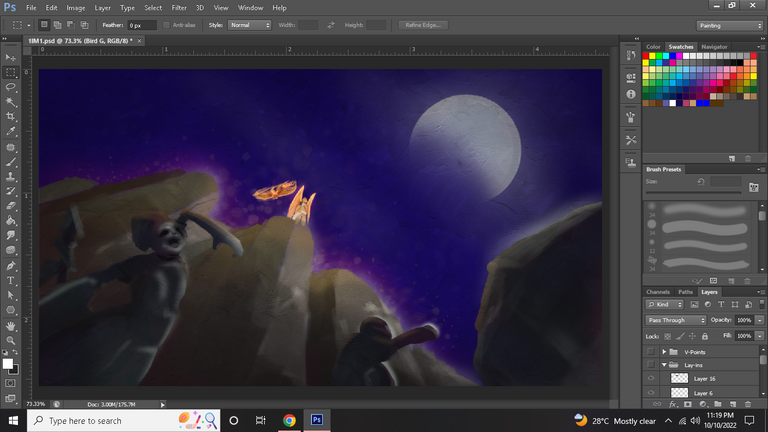Select the Paint Bucket tool
The width and height of the screenshot is (768, 432).
tap(10, 220)
